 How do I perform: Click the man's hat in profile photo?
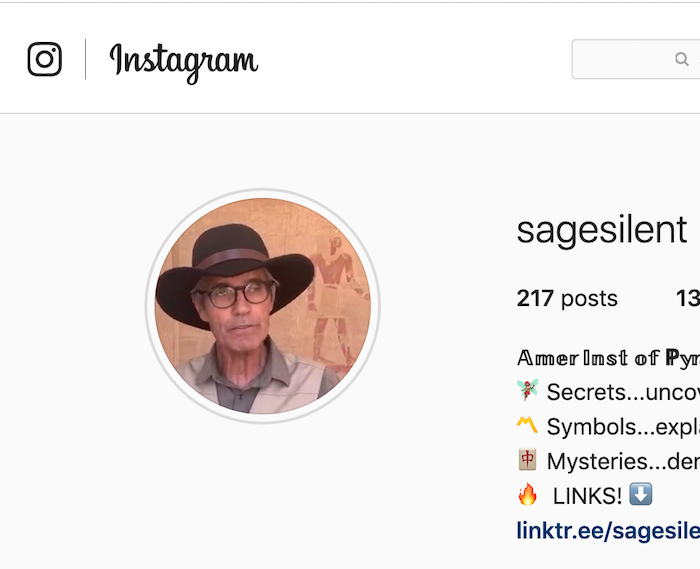point(234,267)
